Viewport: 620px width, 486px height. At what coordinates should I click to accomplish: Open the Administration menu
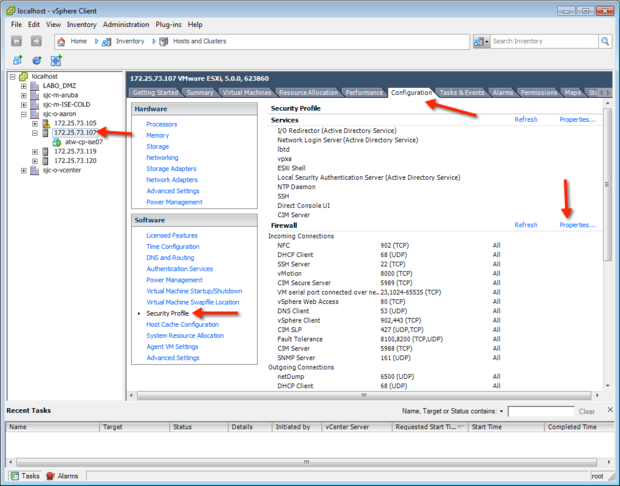pyautogui.click(x=126, y=25)
